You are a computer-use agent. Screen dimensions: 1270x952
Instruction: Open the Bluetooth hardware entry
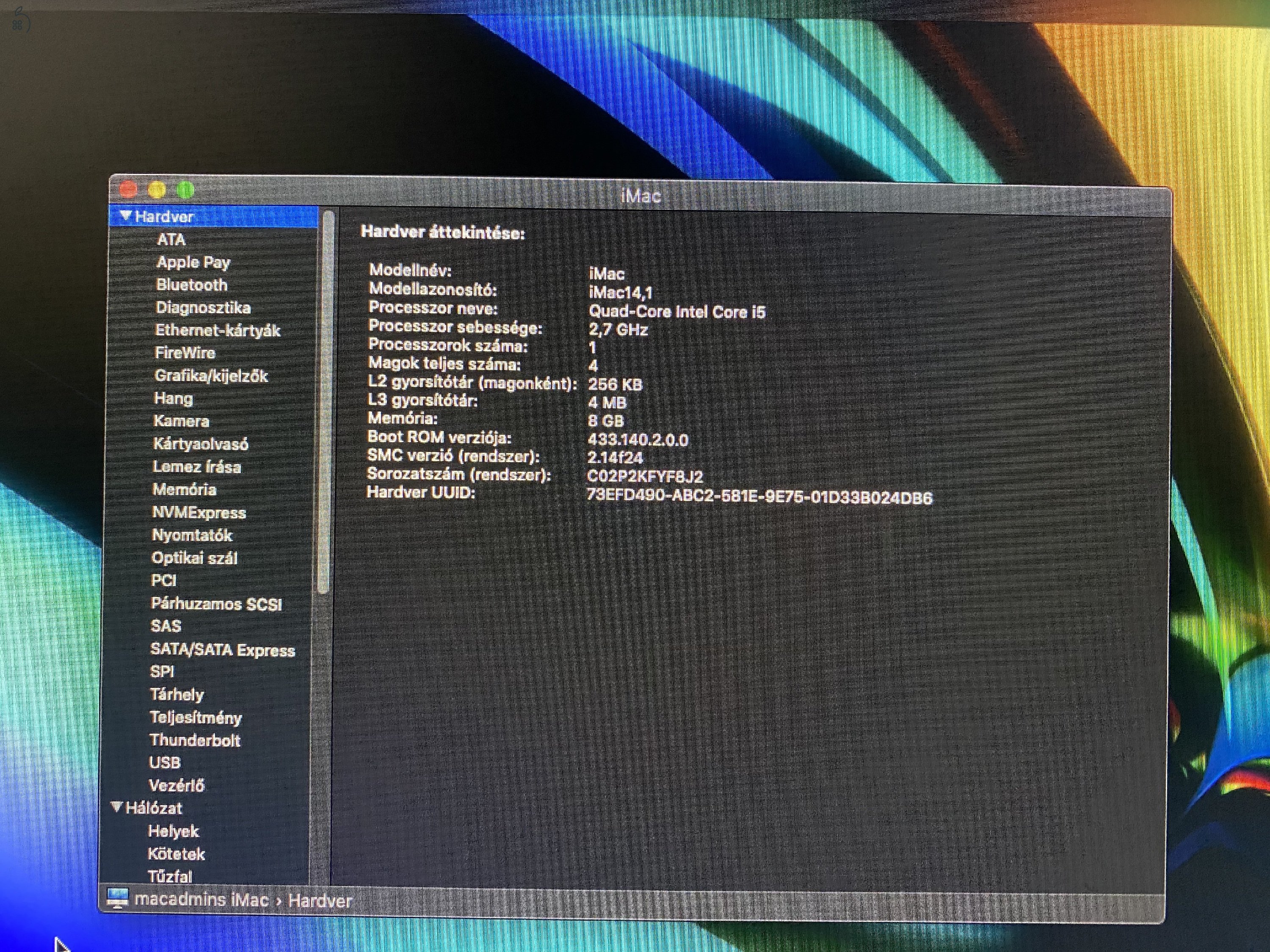click(192, 285)
